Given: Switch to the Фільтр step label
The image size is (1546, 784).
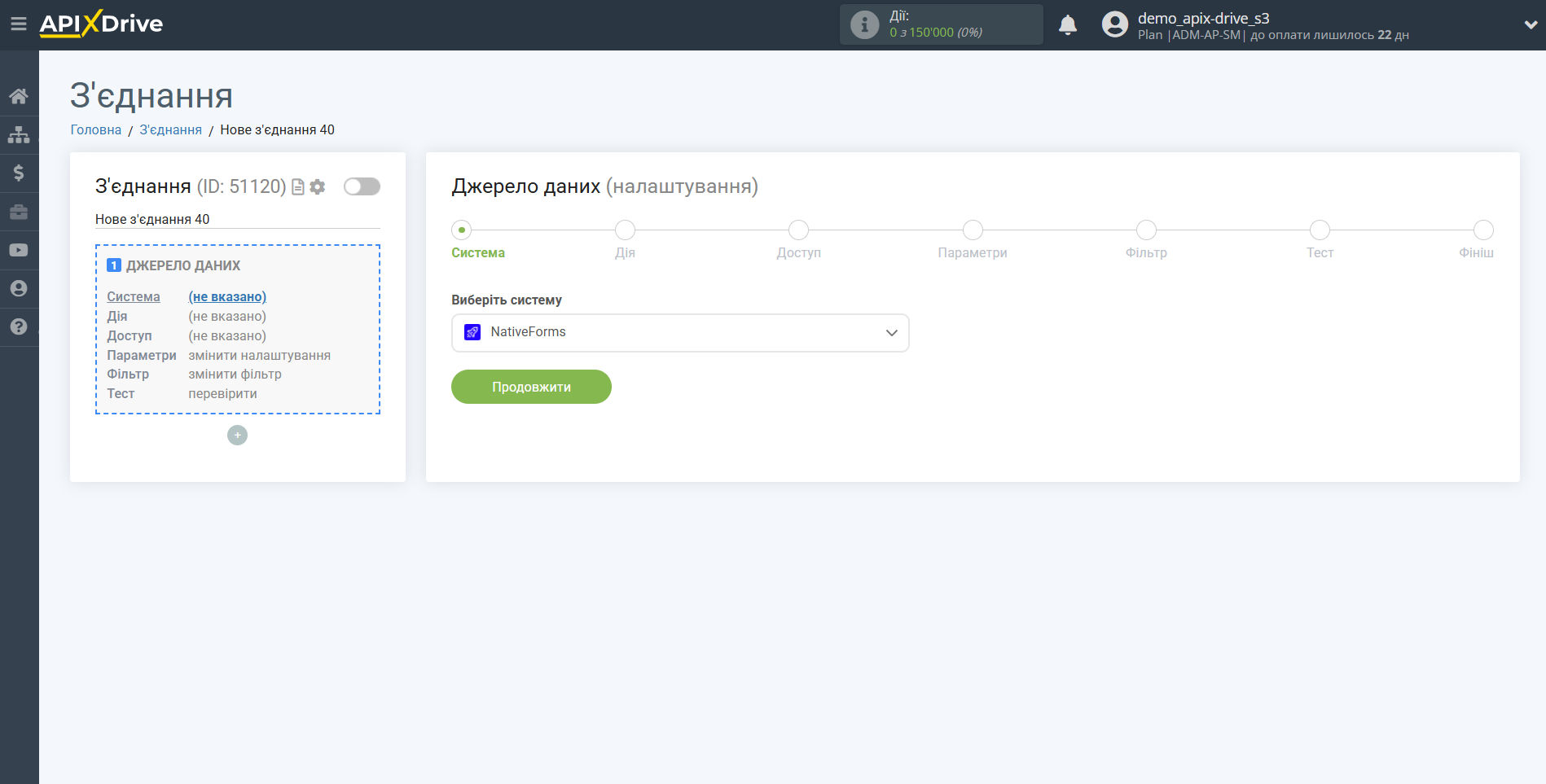Looking at the screenshot, I should point(1146,253).
